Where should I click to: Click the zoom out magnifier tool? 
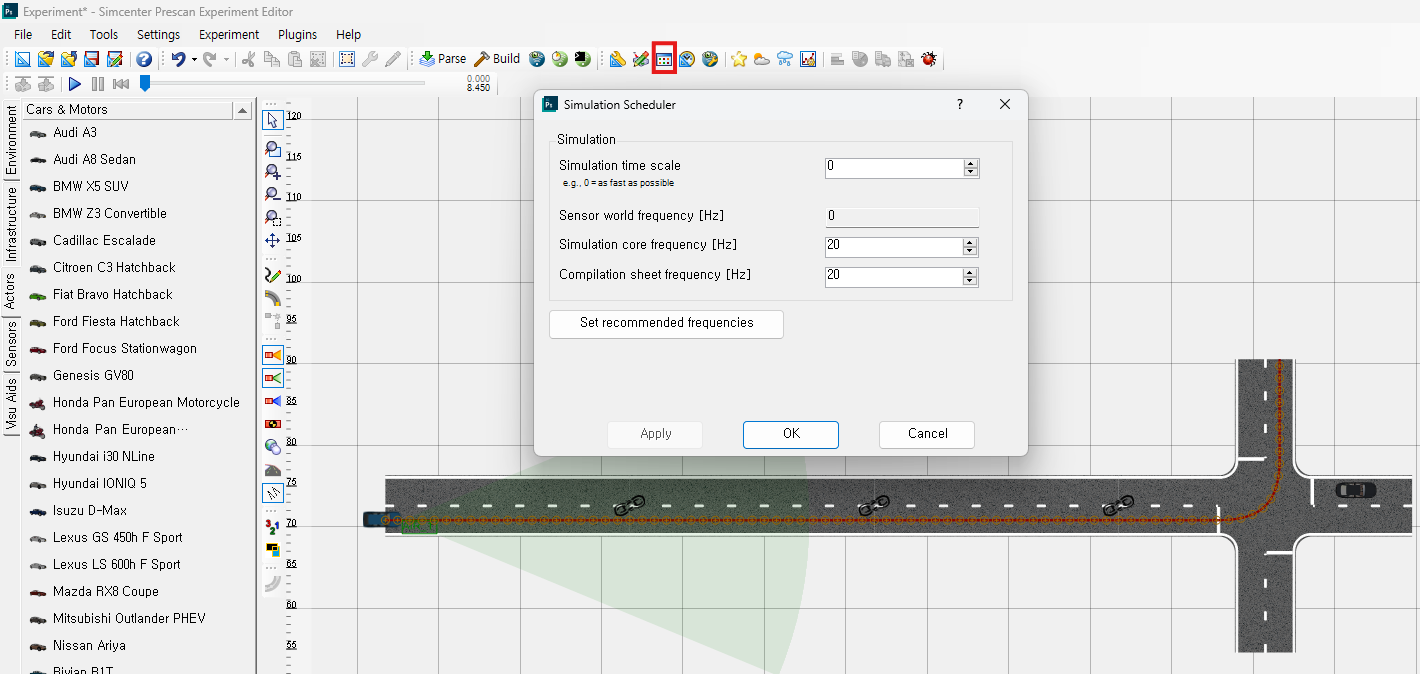point(272,195)
